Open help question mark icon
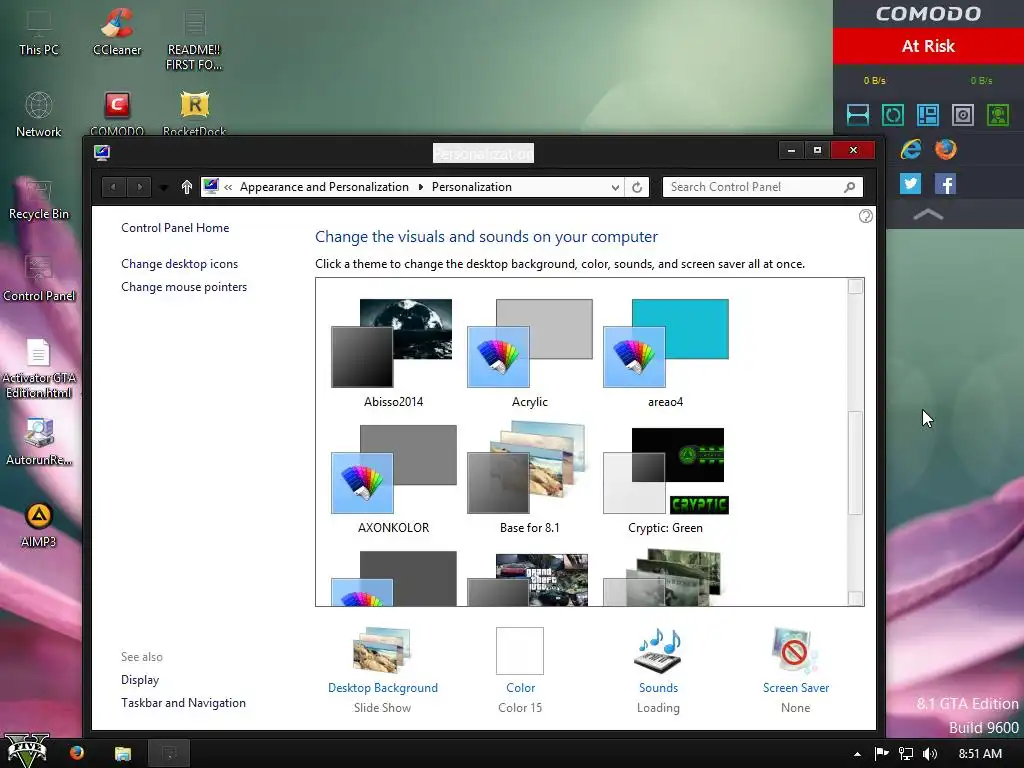 [x=865, y=216]
